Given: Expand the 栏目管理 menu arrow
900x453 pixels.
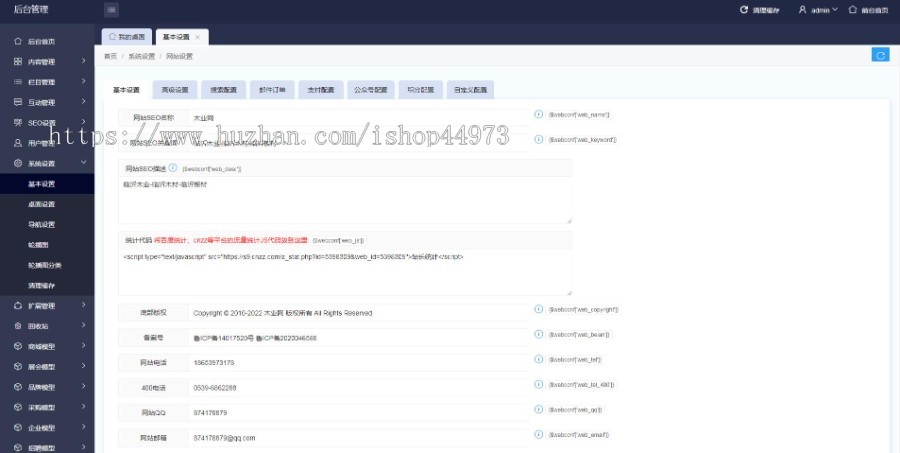Looking at the screenshot, I should [x=83, y=82].
